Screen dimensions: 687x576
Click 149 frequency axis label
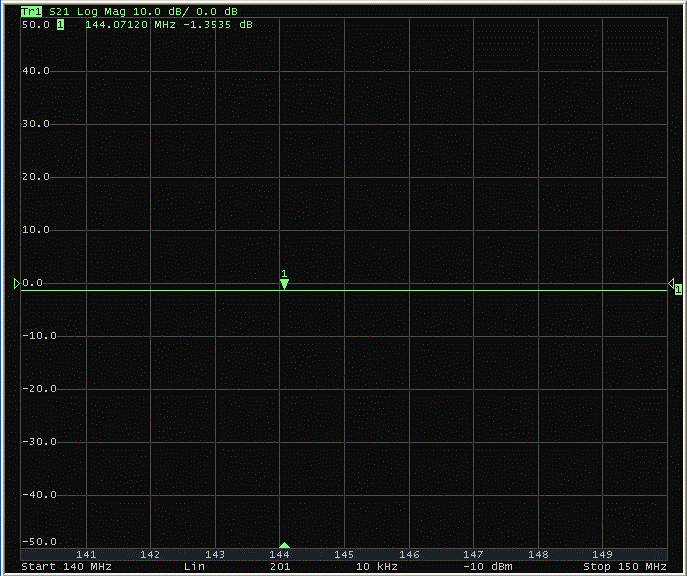pos(602,555)
